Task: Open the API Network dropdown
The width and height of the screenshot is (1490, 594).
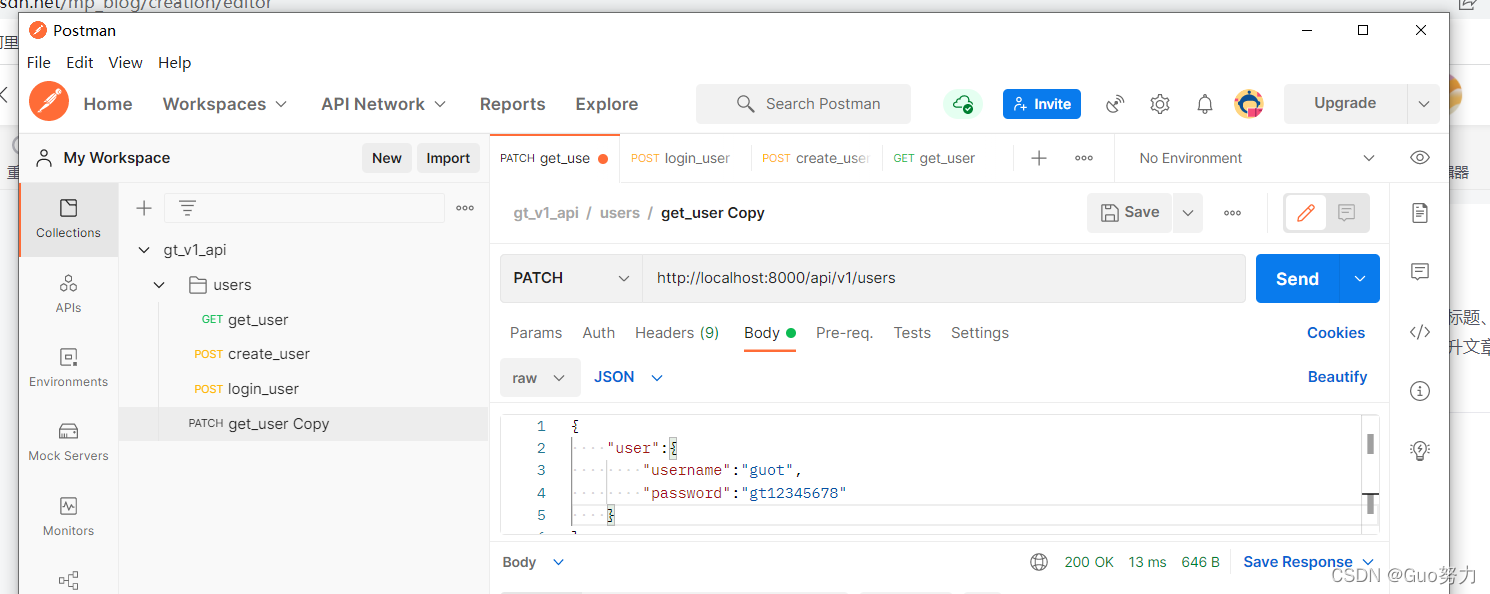Action: (384, 104)
